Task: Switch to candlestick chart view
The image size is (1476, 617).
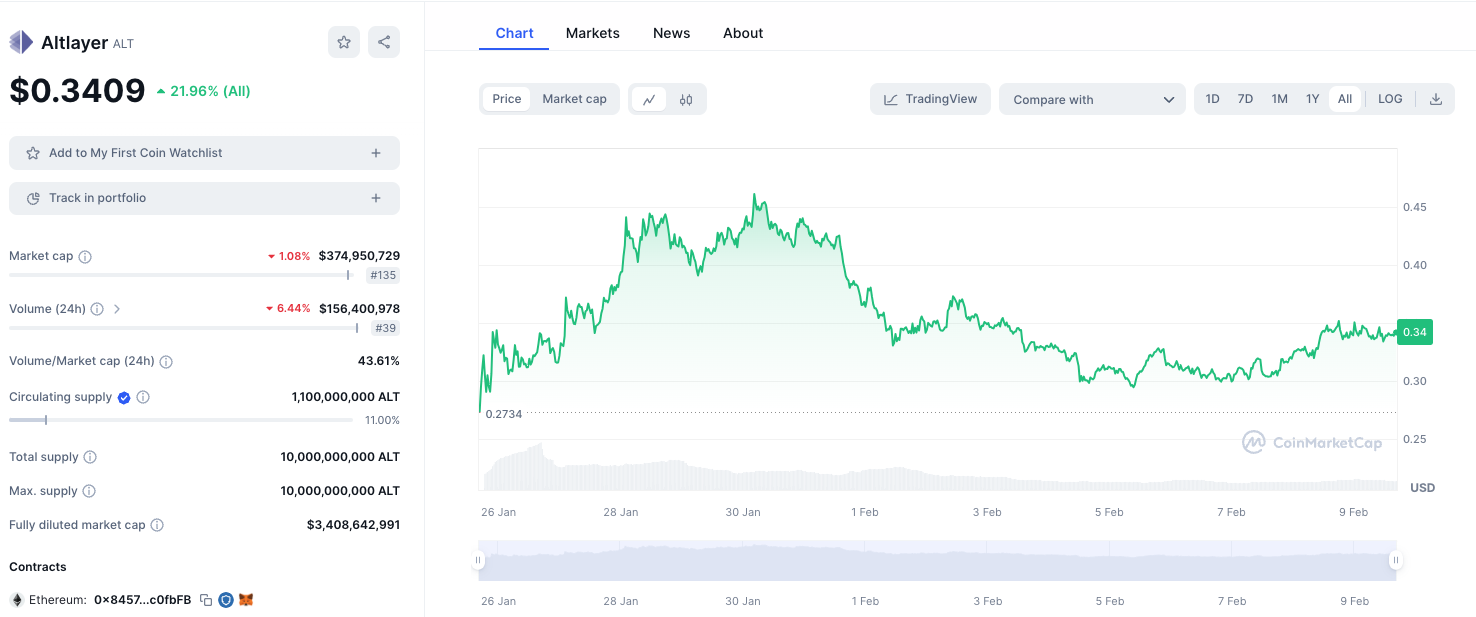Action: pyautogui.click(x=686, y=99)
